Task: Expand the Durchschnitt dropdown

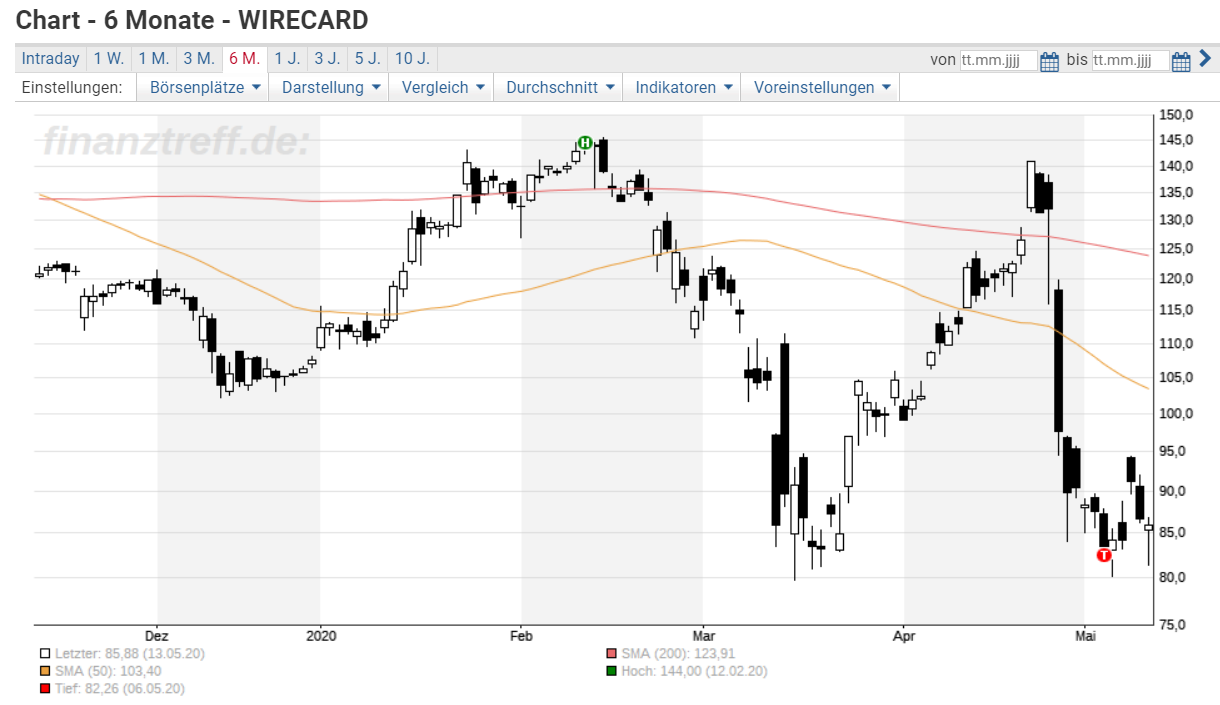Action: (x=558, y=88)
